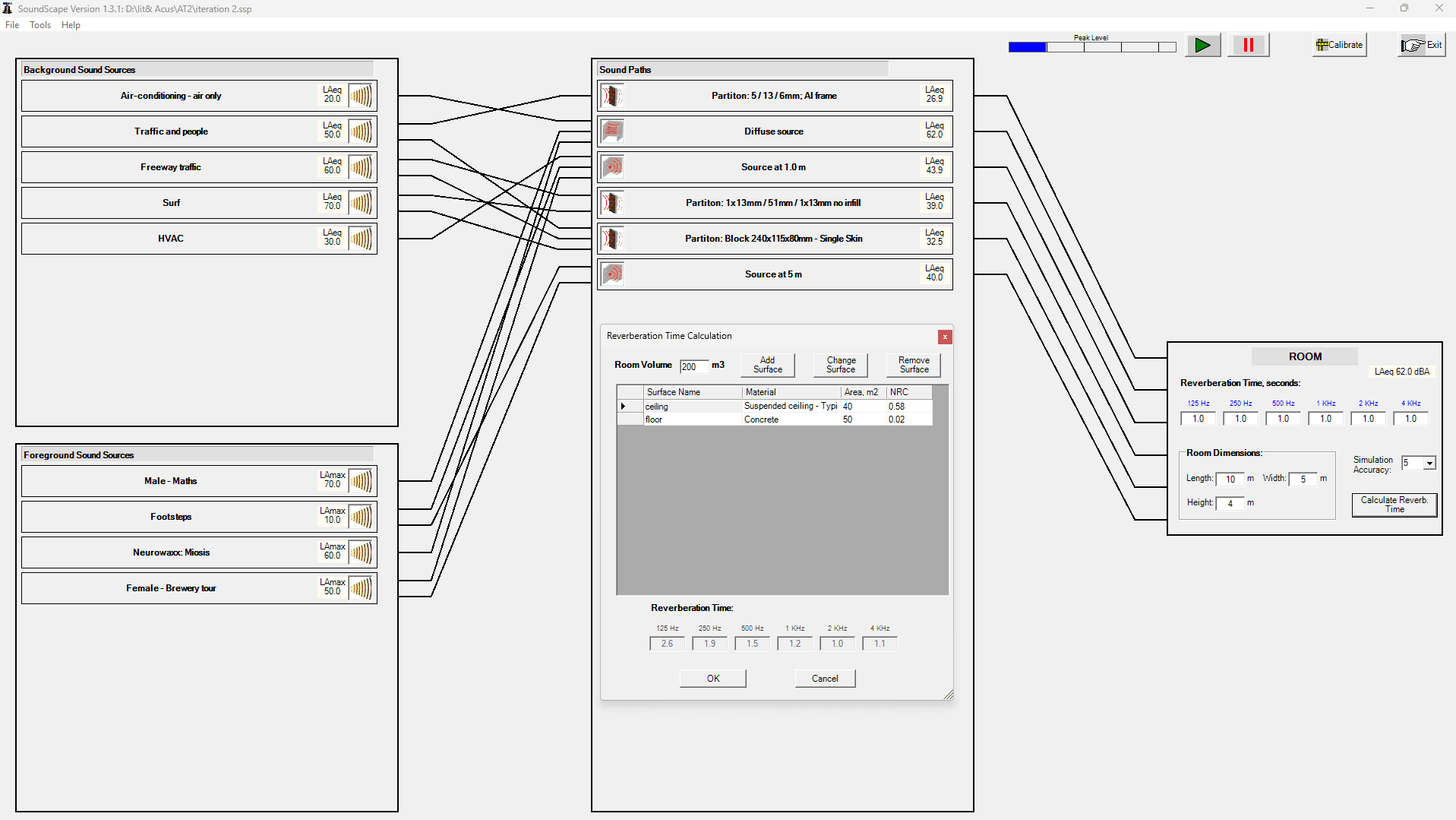
Task: Click the red Pause button
Action: click(x=1248, y=46)
